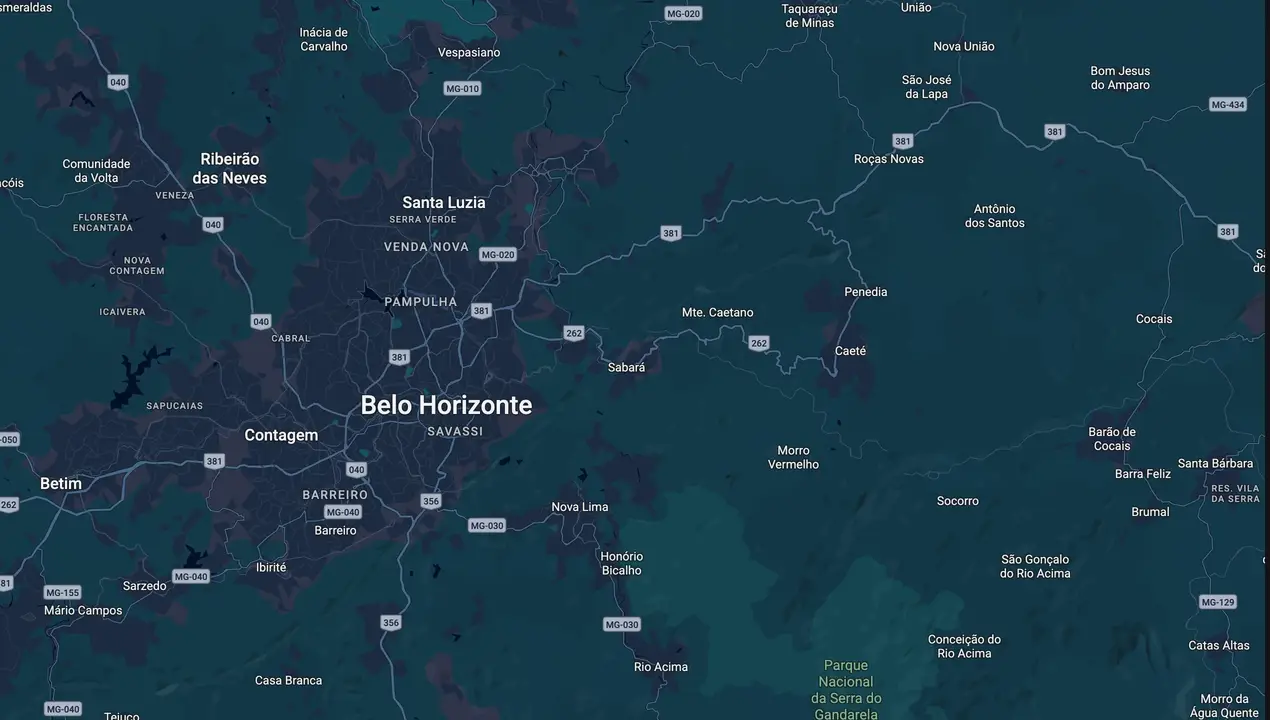Select Comunidade da Volta label
1270x720 pixels.
tap(96, 171)
